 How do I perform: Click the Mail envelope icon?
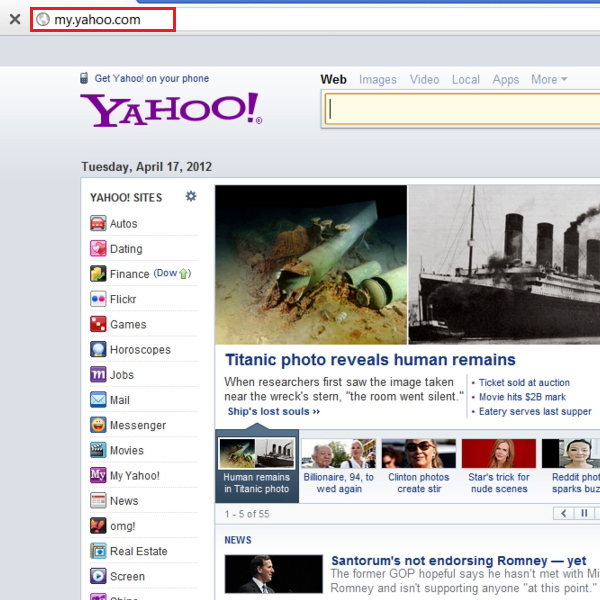(98, 400)
